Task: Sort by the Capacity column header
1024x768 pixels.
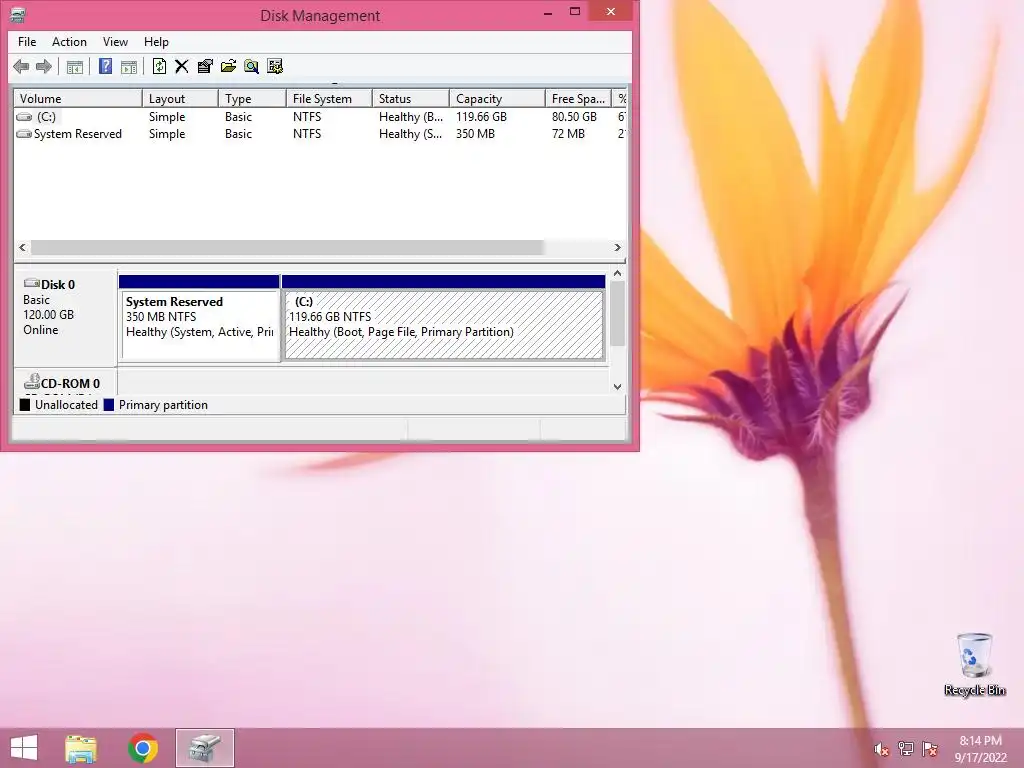Action: coord(497,99)
